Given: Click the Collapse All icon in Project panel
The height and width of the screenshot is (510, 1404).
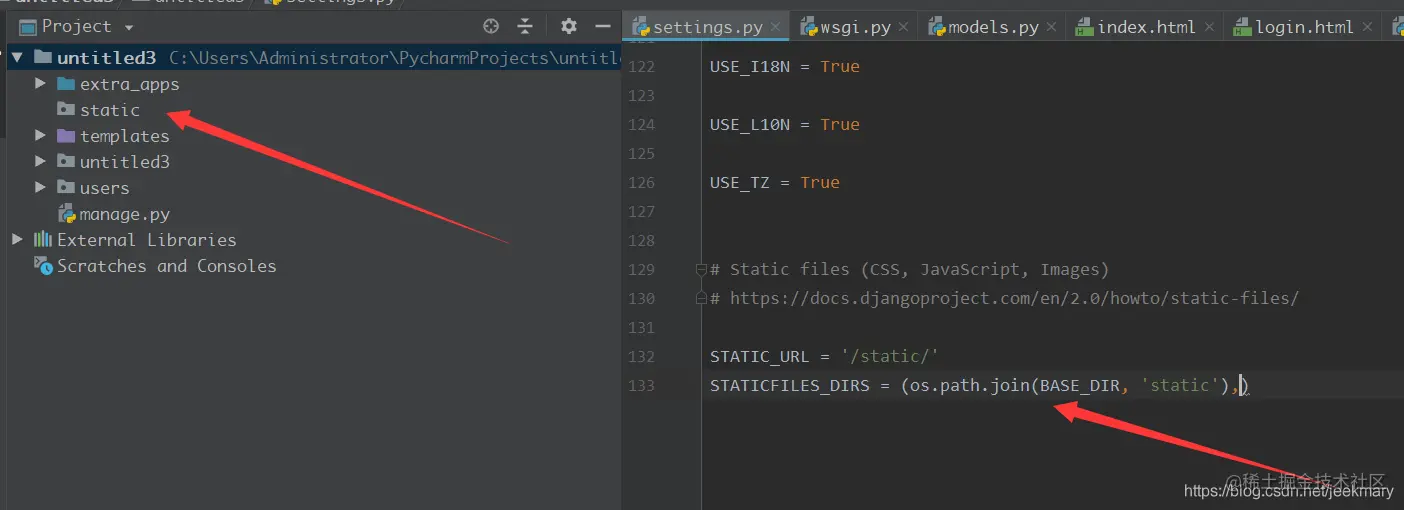Looking at the screenshot, I should tap(526, 27).
